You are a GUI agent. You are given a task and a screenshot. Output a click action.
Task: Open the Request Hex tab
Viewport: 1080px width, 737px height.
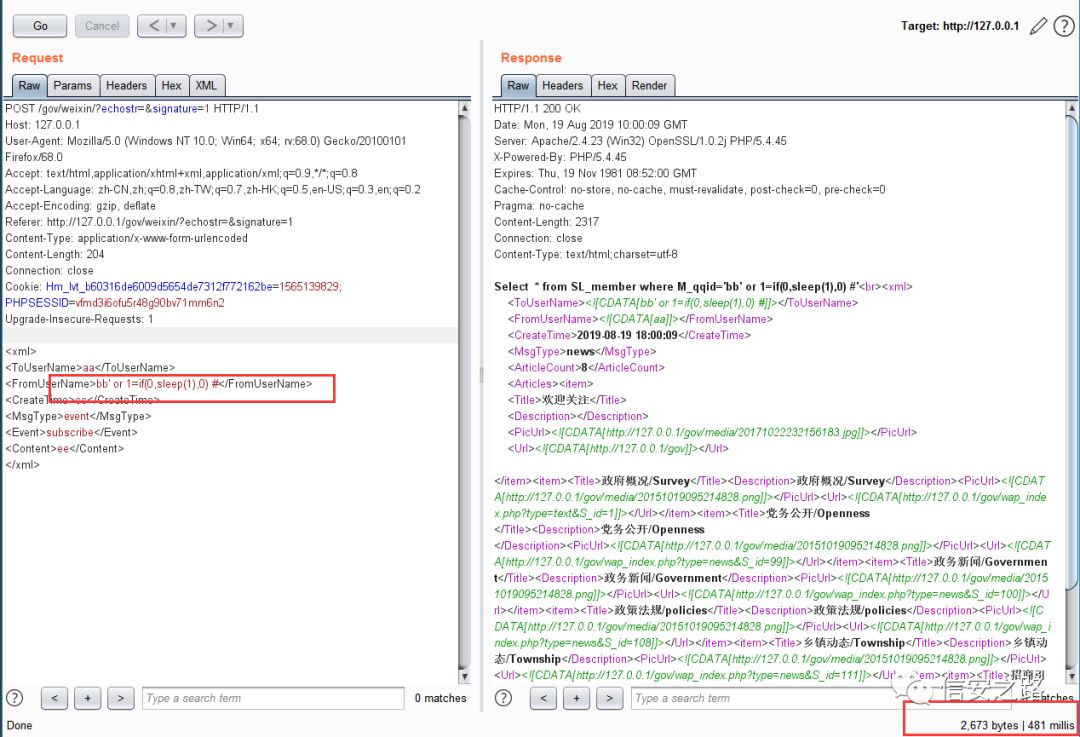pos(172,85)
